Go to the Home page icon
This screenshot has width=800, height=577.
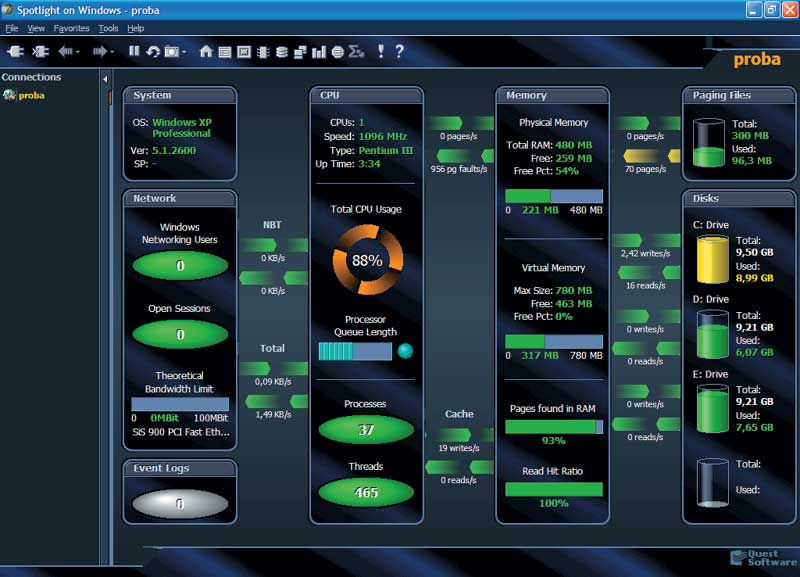point(206,51)
